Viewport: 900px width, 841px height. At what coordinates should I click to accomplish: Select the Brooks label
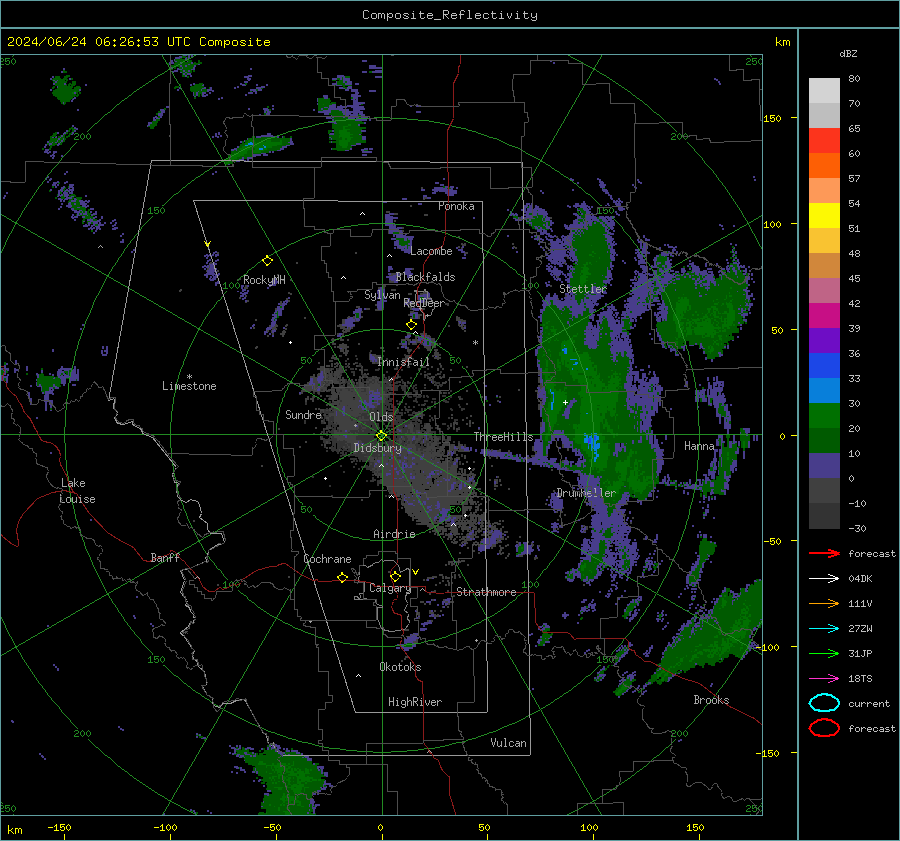(711, 700)
